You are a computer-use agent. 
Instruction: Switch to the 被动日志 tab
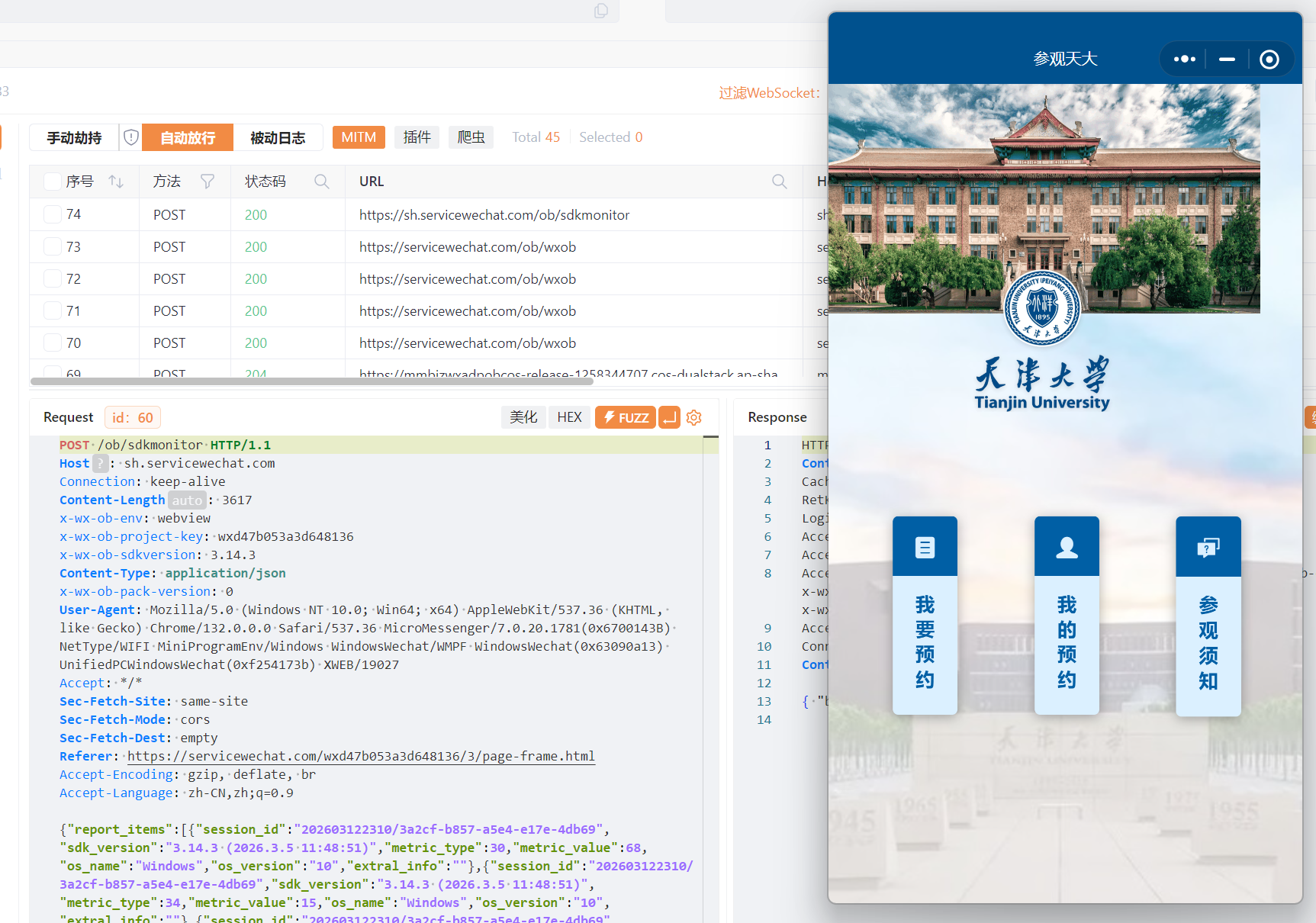tap(278, 138)
